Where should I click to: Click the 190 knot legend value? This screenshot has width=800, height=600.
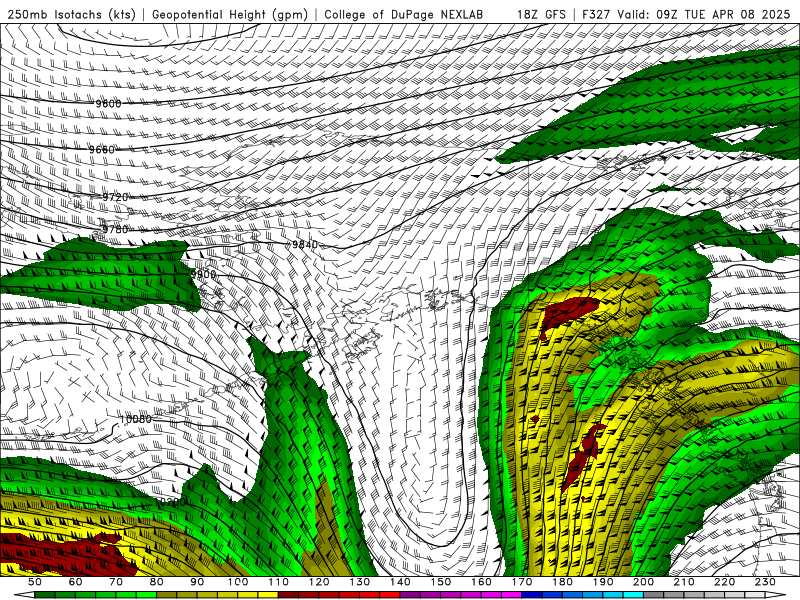click(x=603, y=582)
